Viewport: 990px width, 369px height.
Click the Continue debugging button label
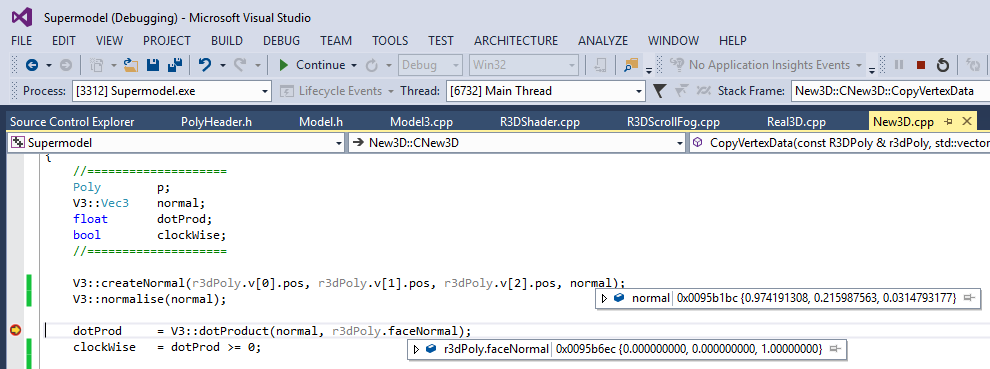[x=321, y=65]
